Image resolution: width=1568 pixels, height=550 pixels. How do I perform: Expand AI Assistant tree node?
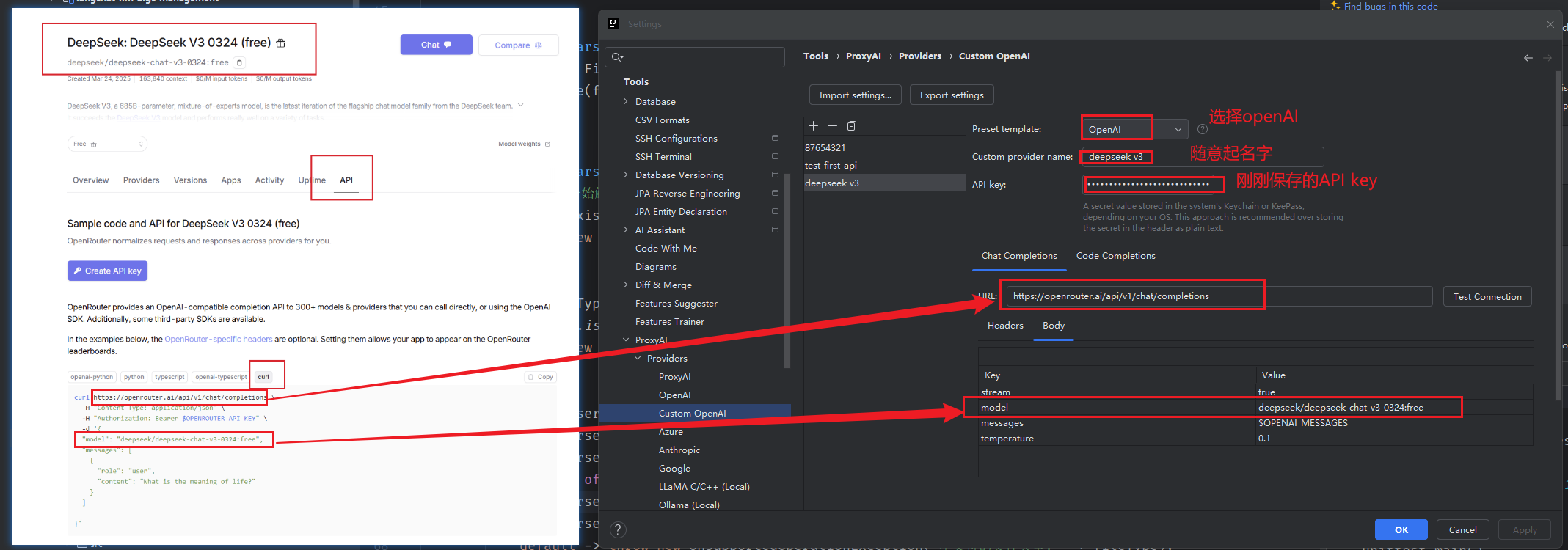(626, 230)
